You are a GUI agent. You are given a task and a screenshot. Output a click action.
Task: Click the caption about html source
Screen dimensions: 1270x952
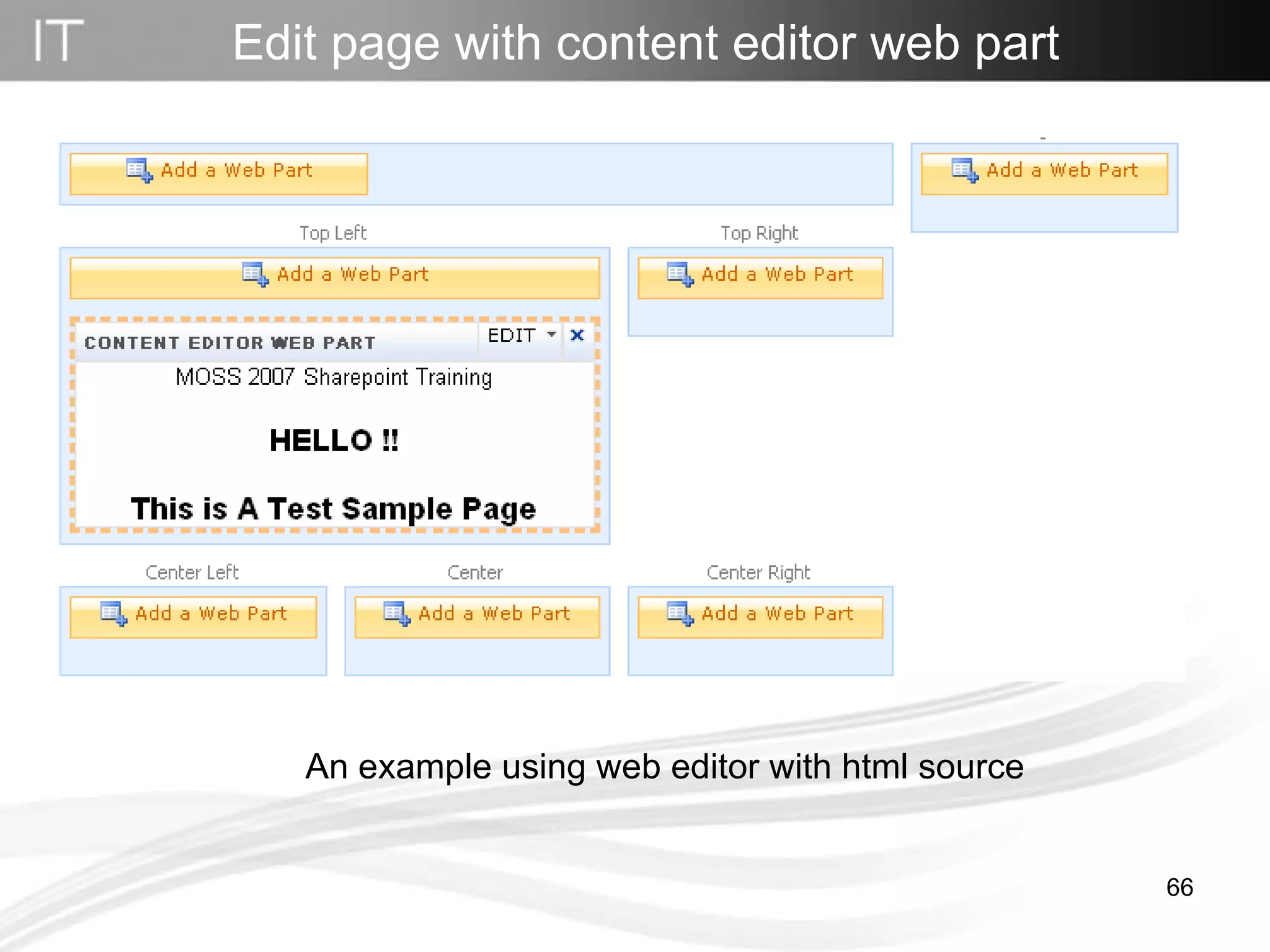click(x=664, y=767)
